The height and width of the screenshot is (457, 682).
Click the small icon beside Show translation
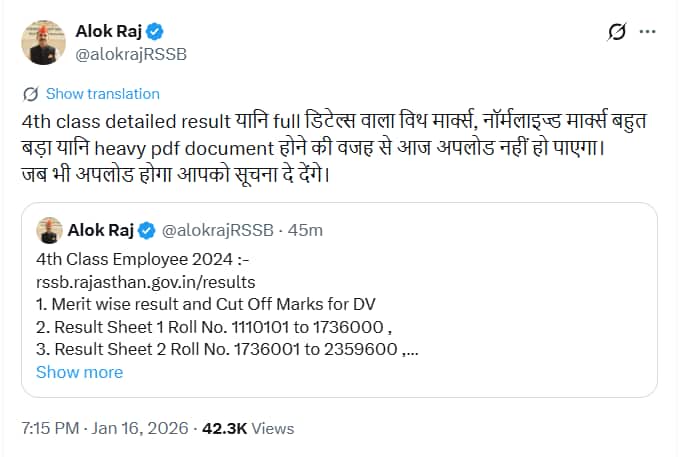click(30, 94)
